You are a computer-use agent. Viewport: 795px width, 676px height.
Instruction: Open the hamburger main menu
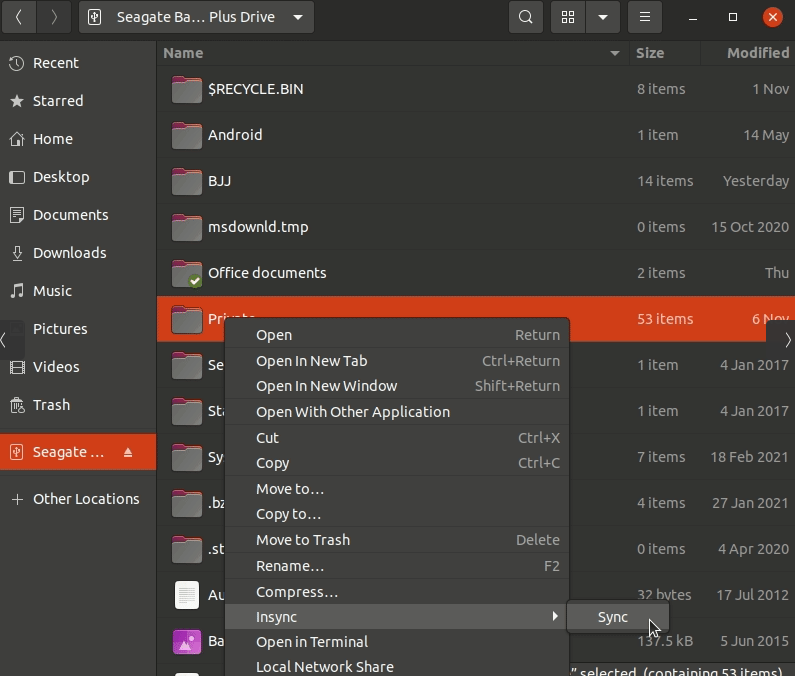coord(645,17)
